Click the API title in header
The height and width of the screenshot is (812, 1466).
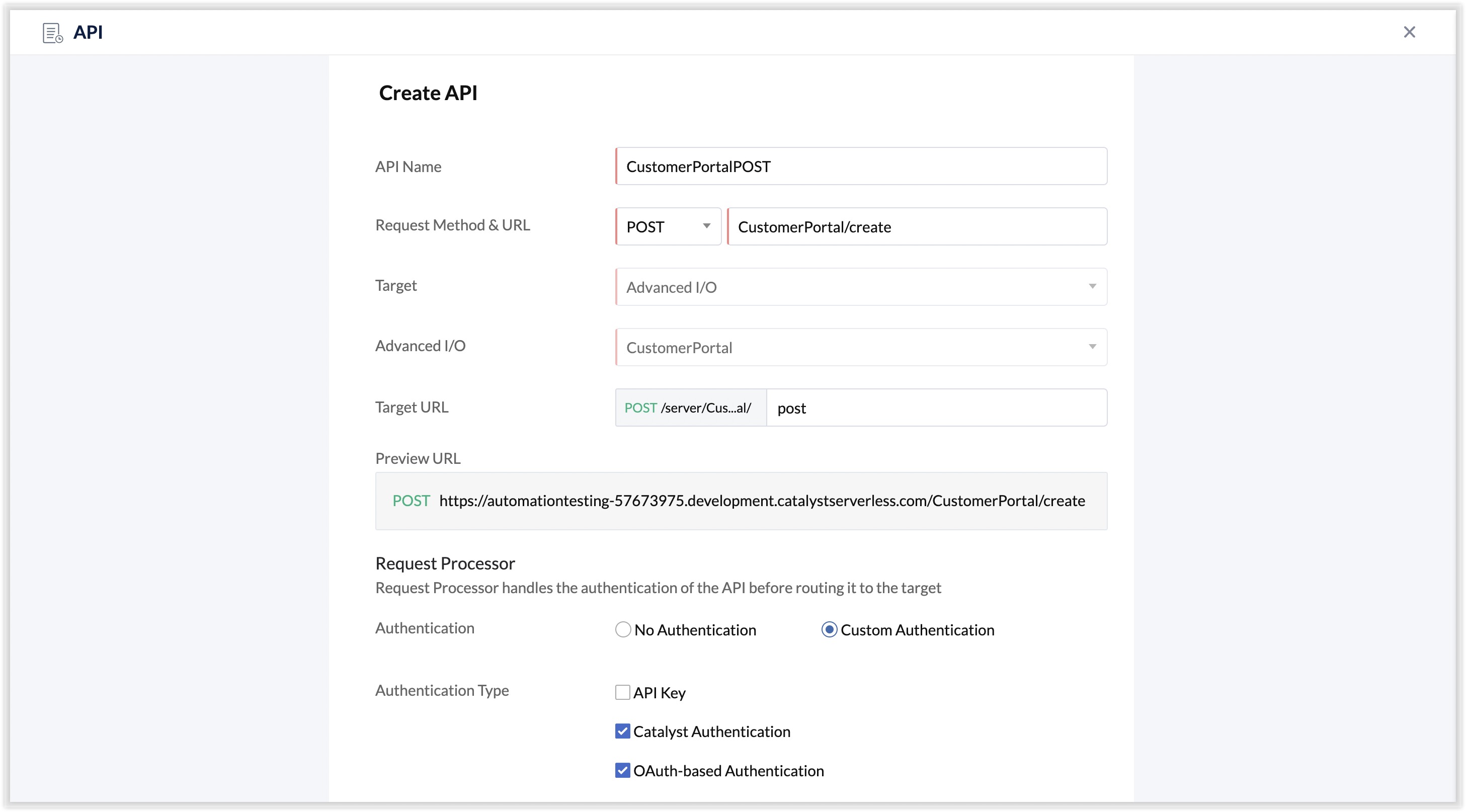pyautogui.click(x=88, y=32)
